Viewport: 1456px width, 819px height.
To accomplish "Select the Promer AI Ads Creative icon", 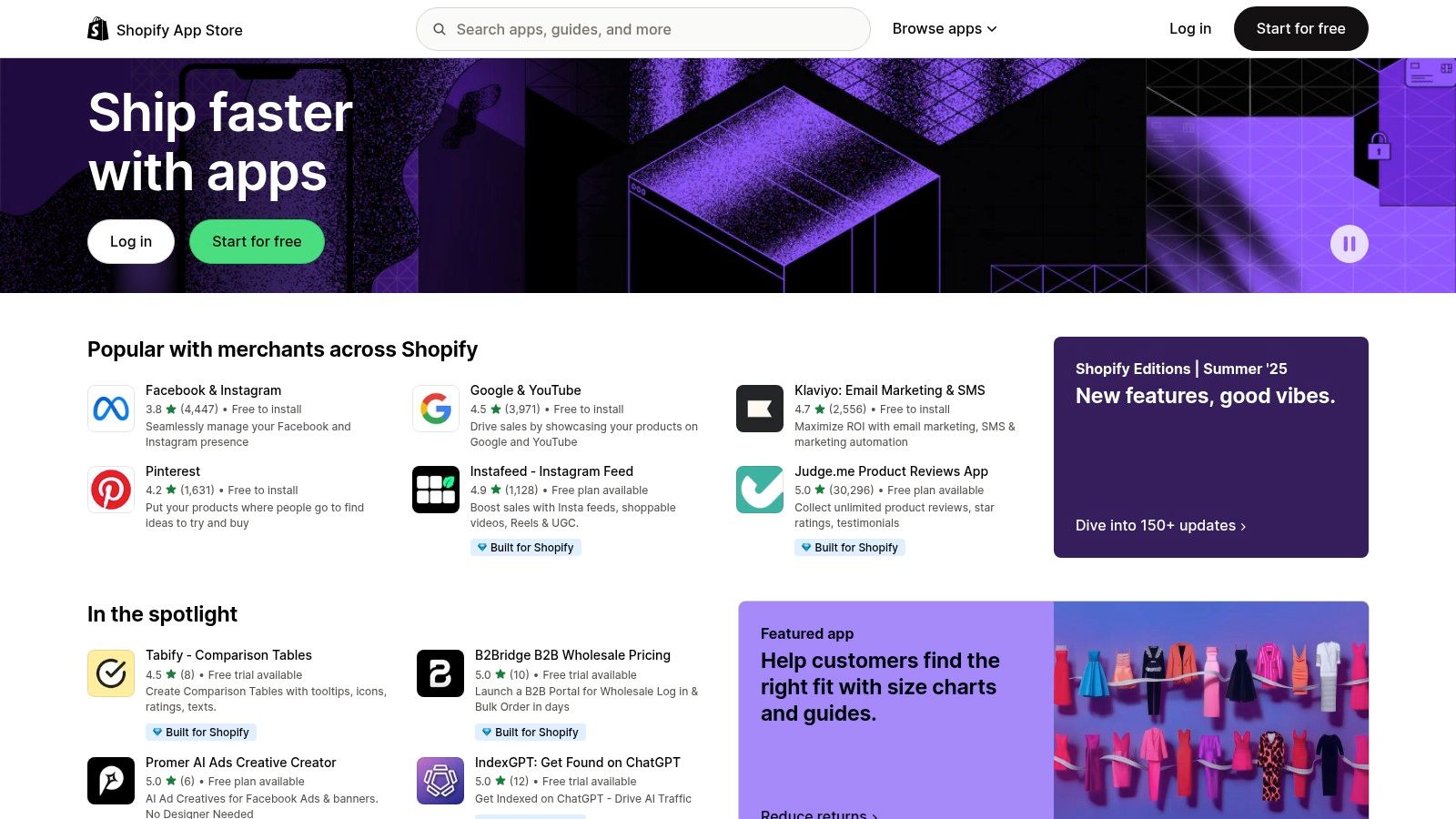I will point(110,781).
